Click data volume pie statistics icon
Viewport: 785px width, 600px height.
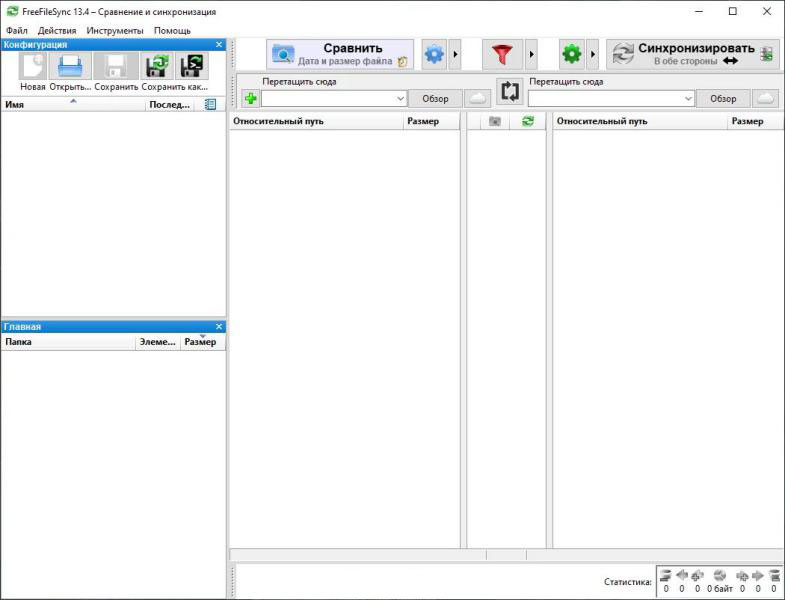point(719,575)
